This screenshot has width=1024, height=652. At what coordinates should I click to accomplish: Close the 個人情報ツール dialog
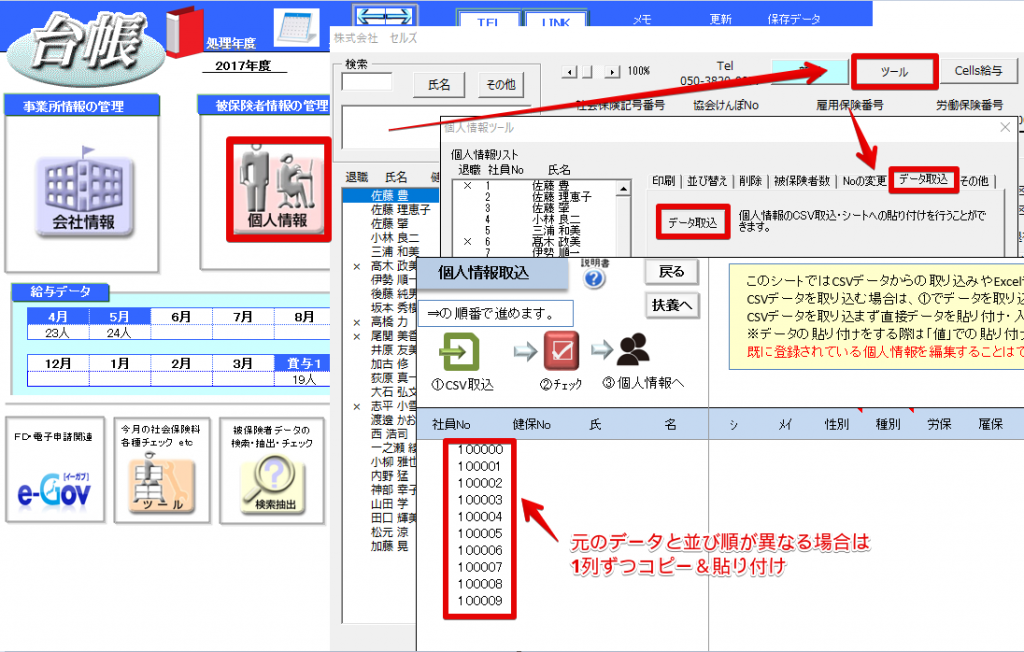click(x=1005, y=127)
